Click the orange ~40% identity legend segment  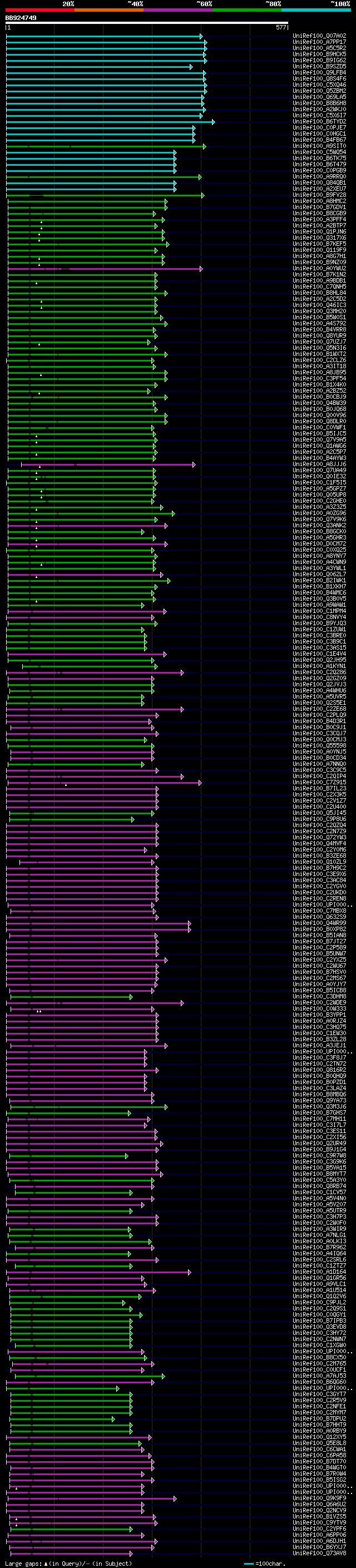[109, 10]
